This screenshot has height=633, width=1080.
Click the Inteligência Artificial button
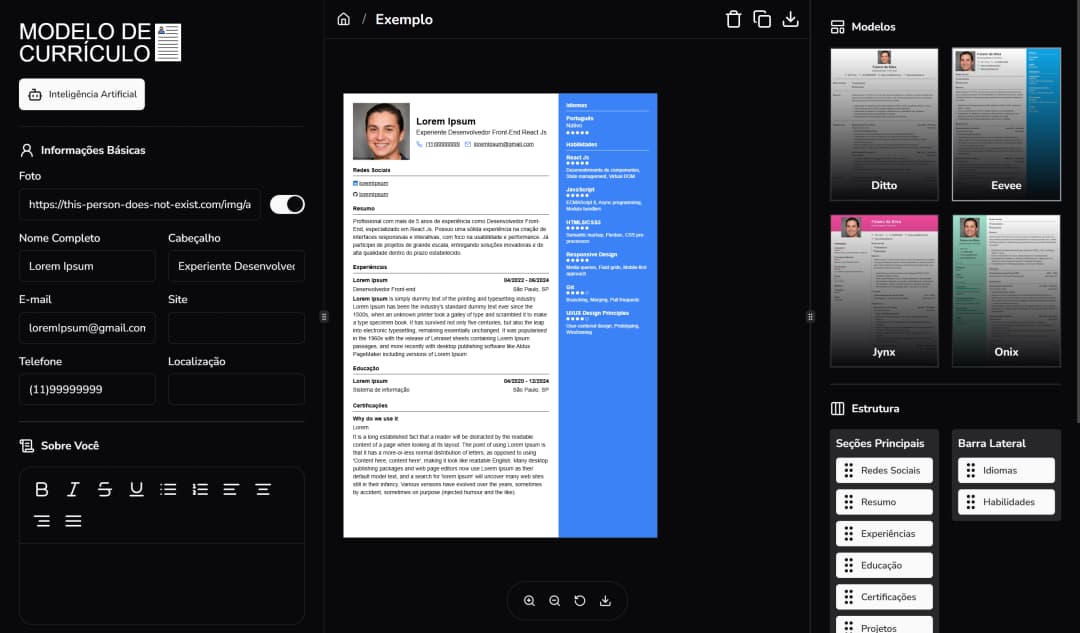[x=82, y=94]
